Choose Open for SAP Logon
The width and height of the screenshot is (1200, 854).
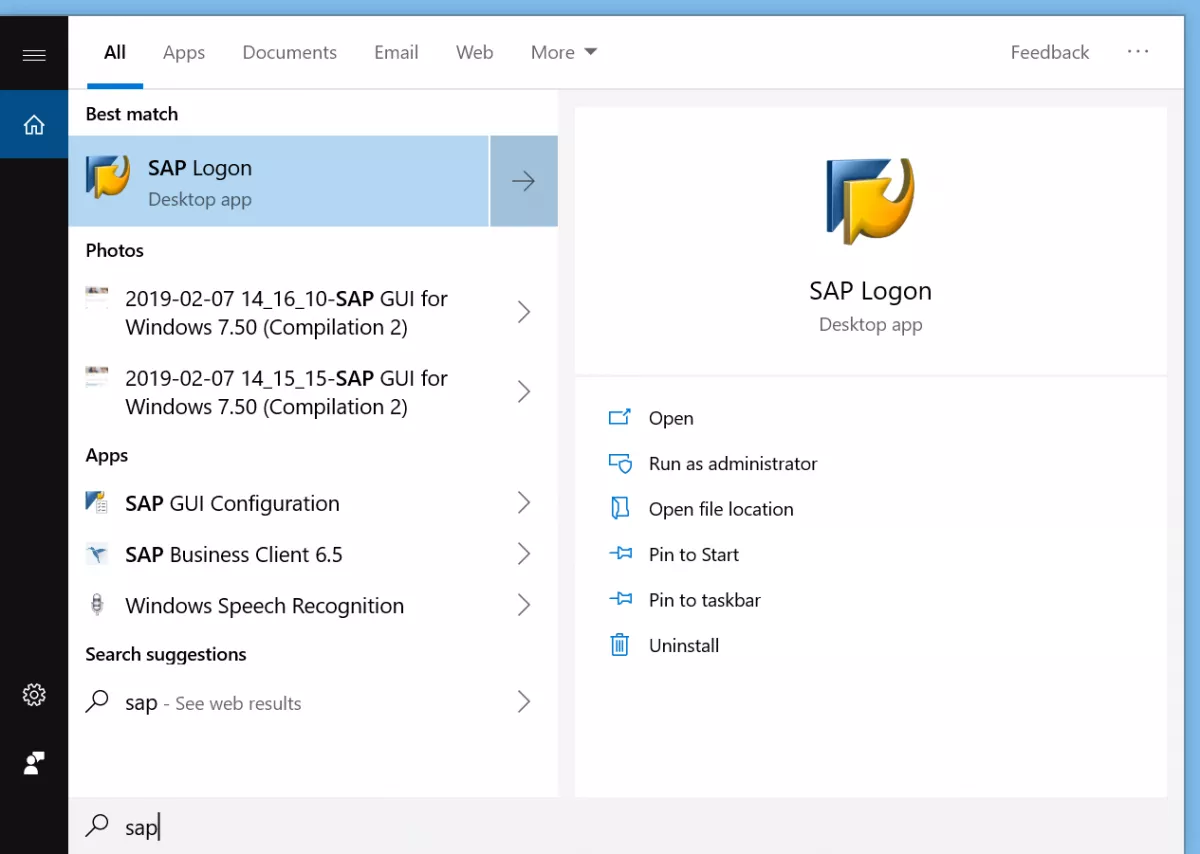(x=671, y=418)
